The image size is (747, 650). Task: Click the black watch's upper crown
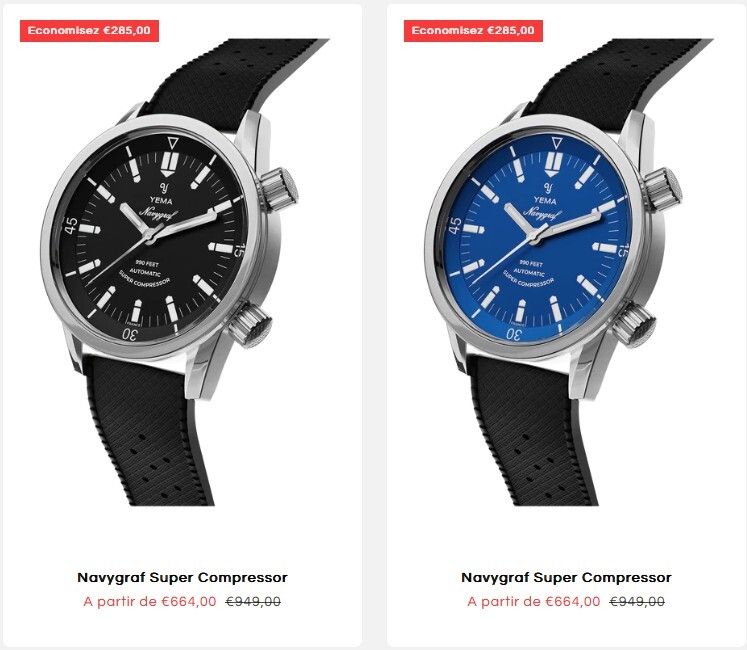(x=279, y=189)
